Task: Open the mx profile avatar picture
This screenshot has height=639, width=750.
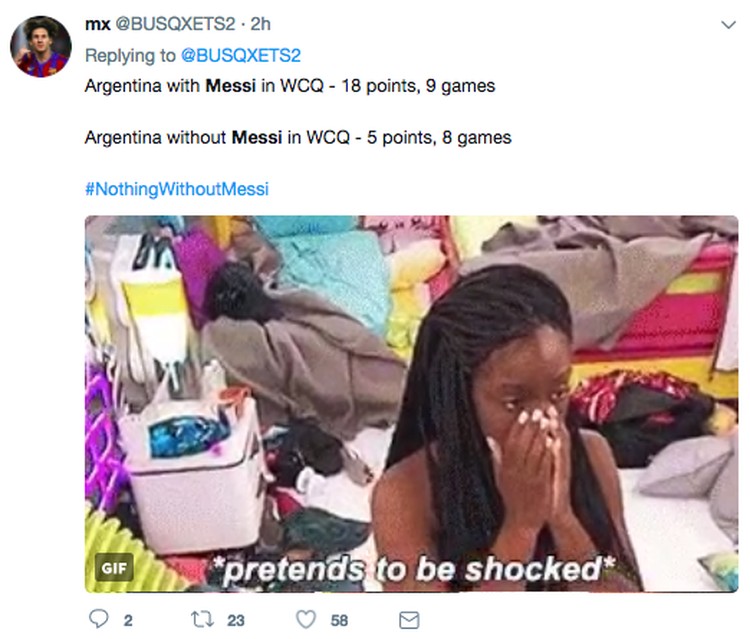Action: tap(41, 46)
